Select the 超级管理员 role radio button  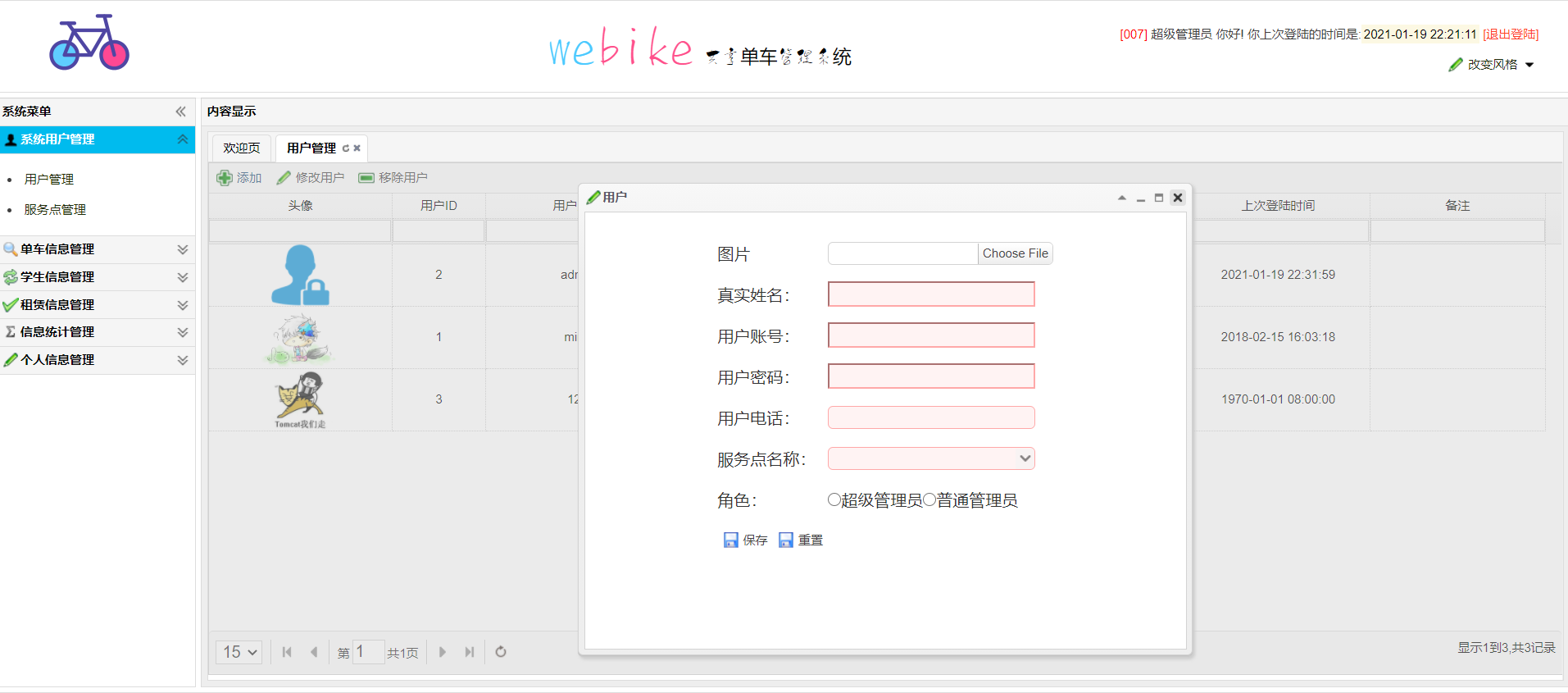834,499
